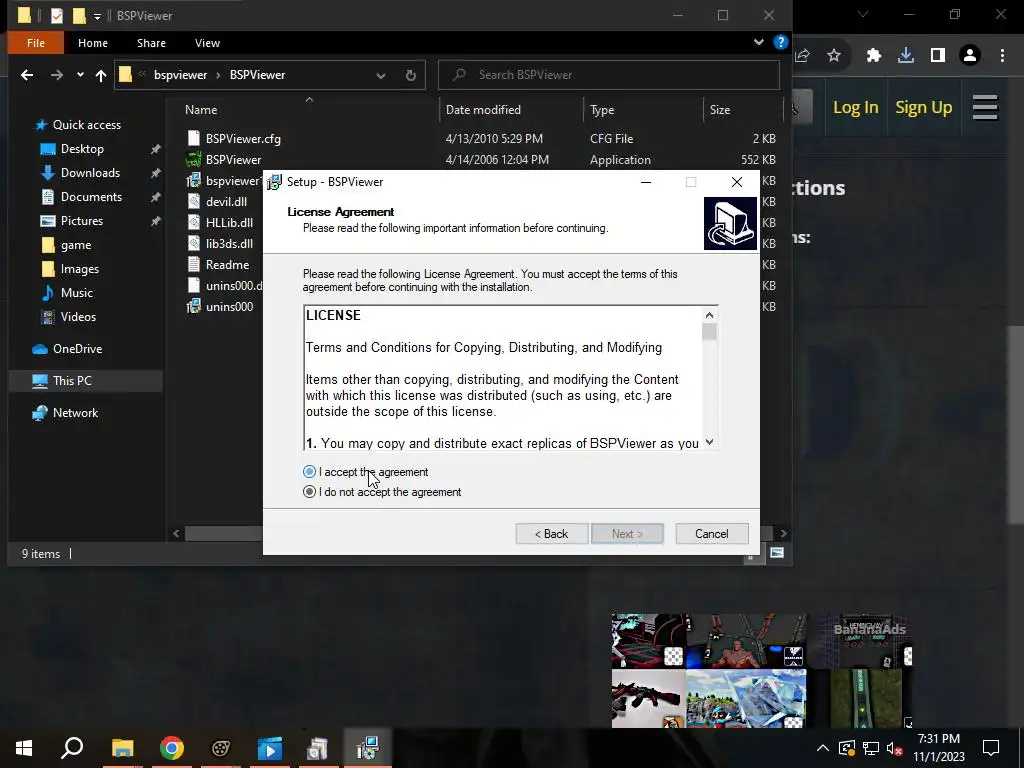The width and height of the screenshot is (1024, 768).
Task: Open Pictures in navigation pane
Action: click(x=82, y=221)
